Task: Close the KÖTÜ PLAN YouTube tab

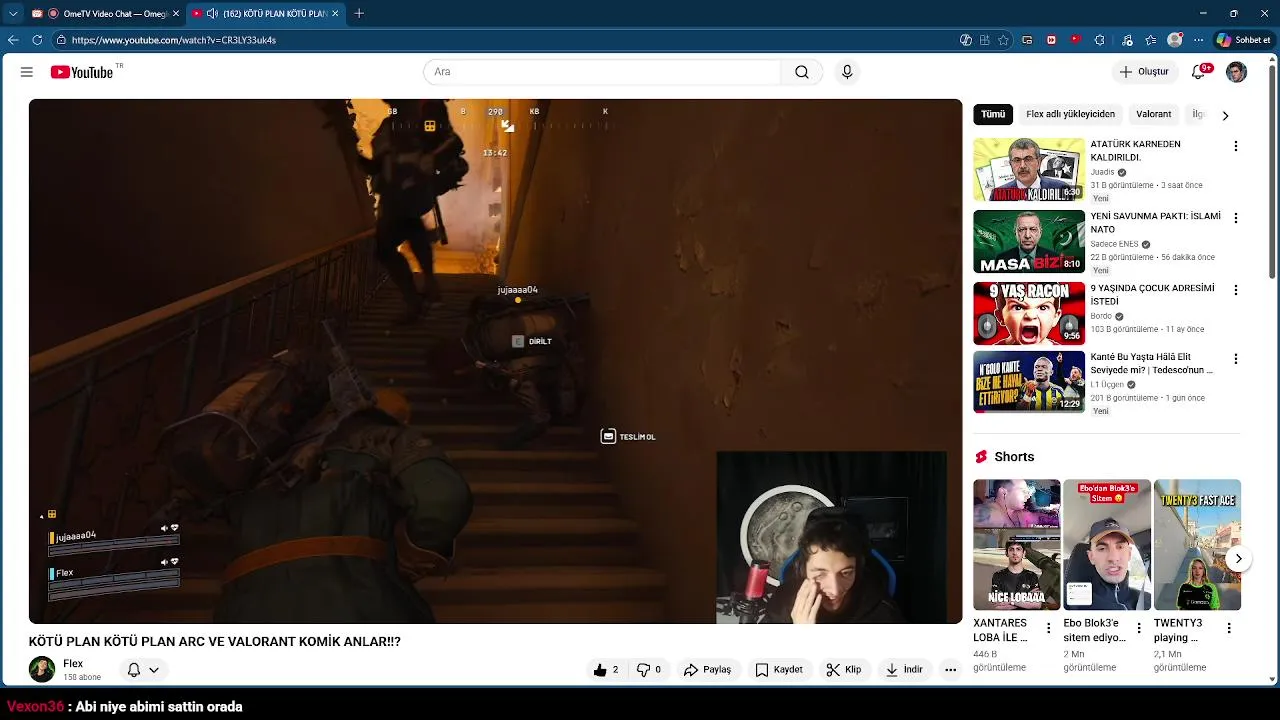Action: coord(335,14)
